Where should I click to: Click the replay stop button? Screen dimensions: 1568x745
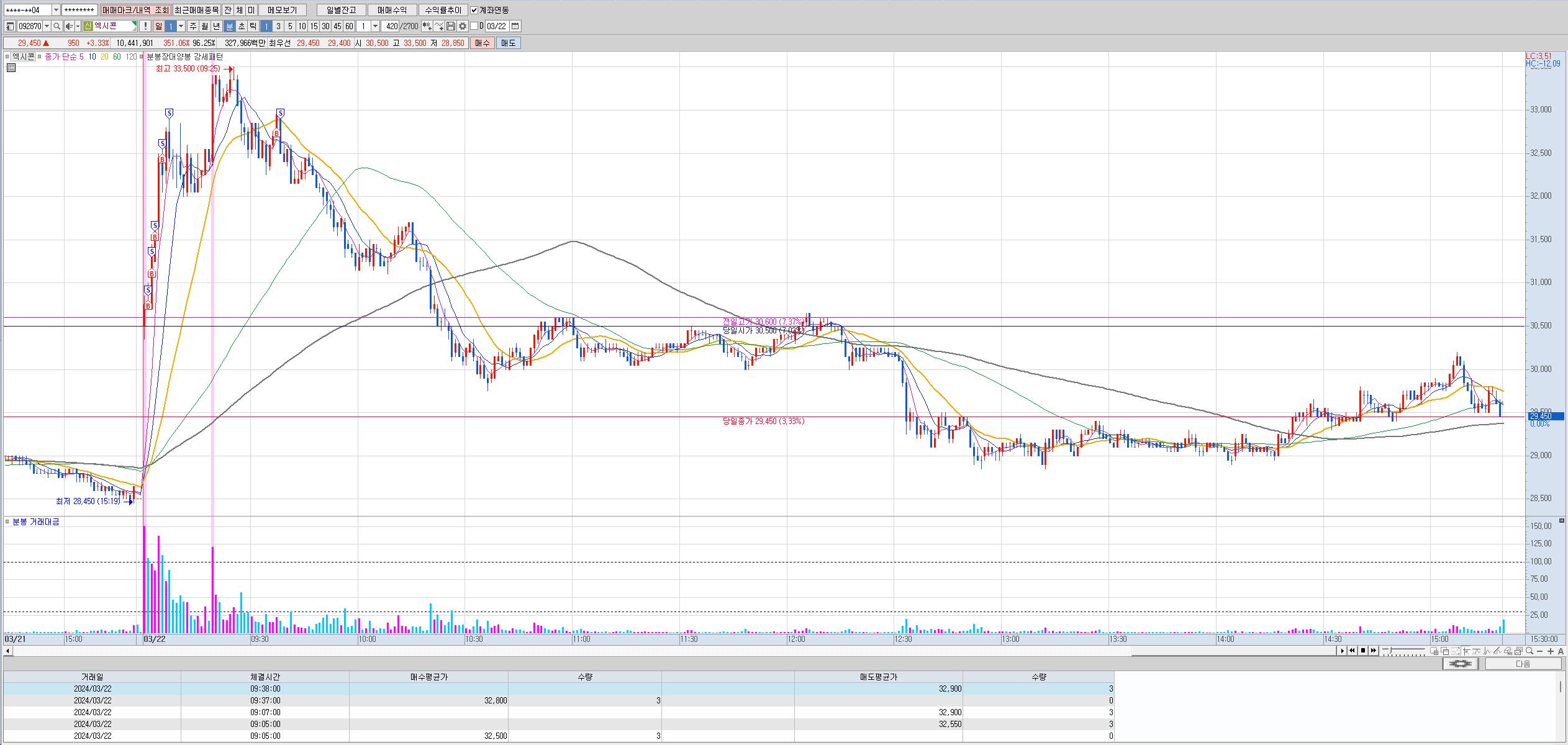coord(1363,651)
